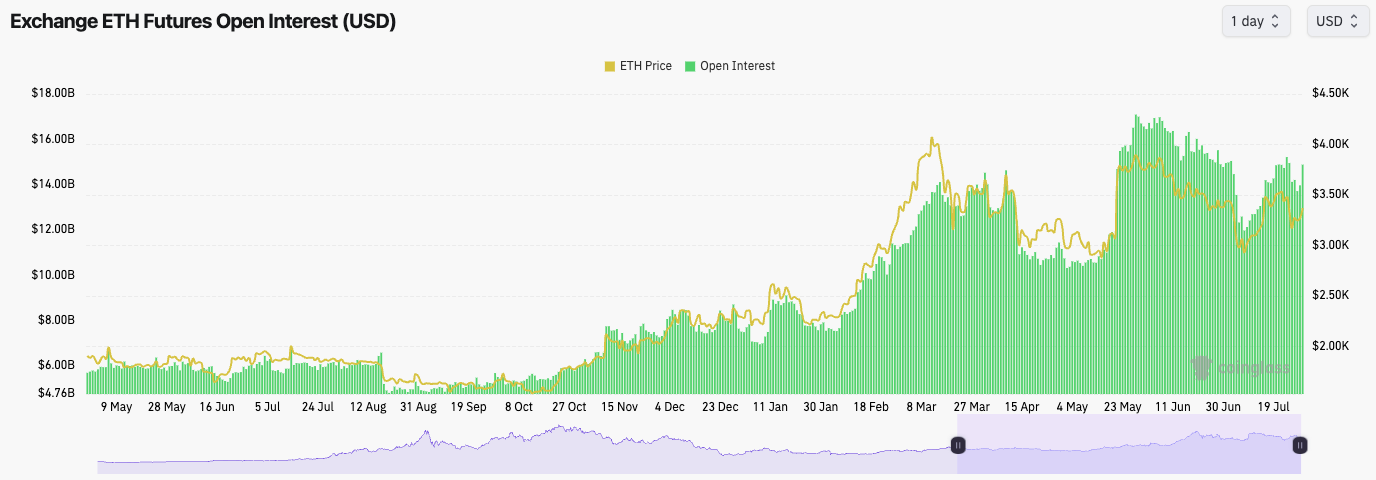Click the 15 Nov date label
This screenshot has height=480, width=1376.
[x=619, y=407]
